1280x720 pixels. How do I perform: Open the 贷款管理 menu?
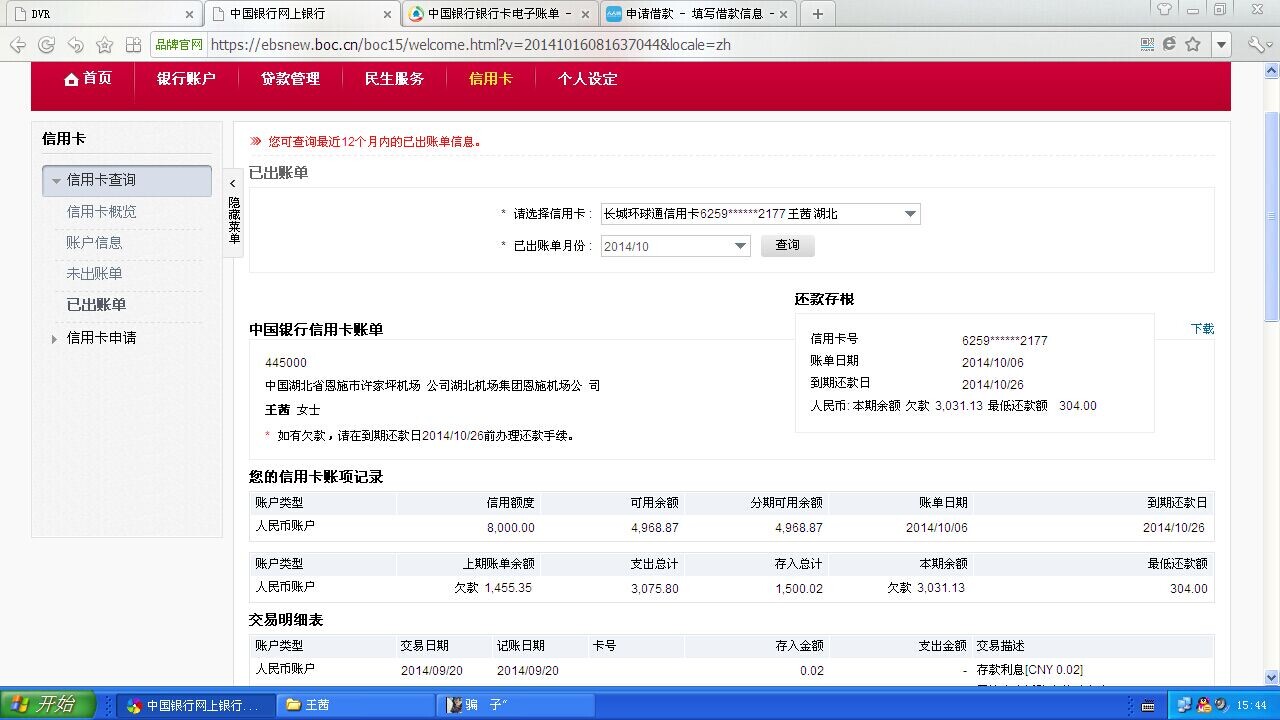click(x=290, y=79)
